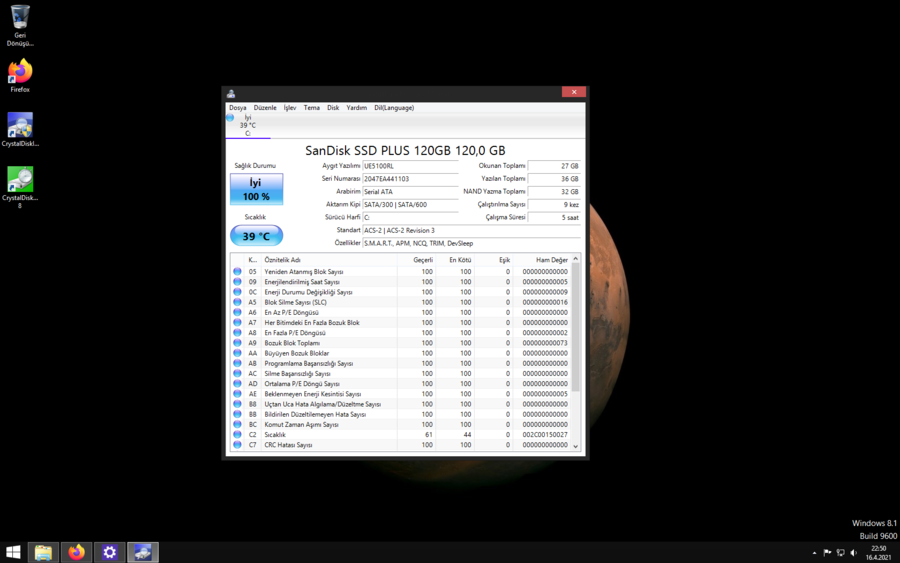Click the Windows Start button
Viewport: 900px width, 563px height.
click(x=13, y=552)
